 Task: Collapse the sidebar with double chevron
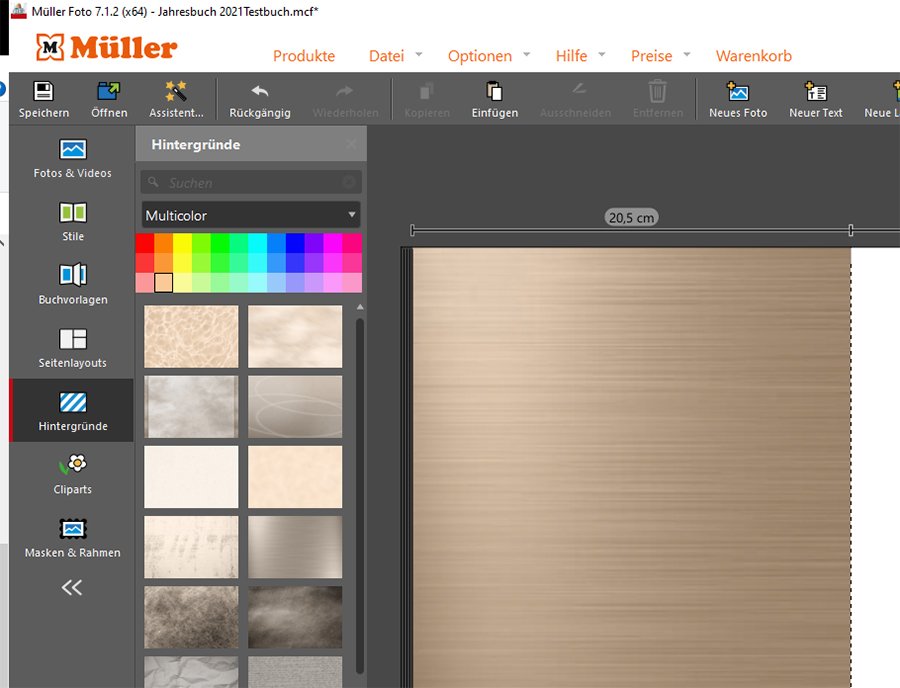pyautogui.click(x=72, y=587)
